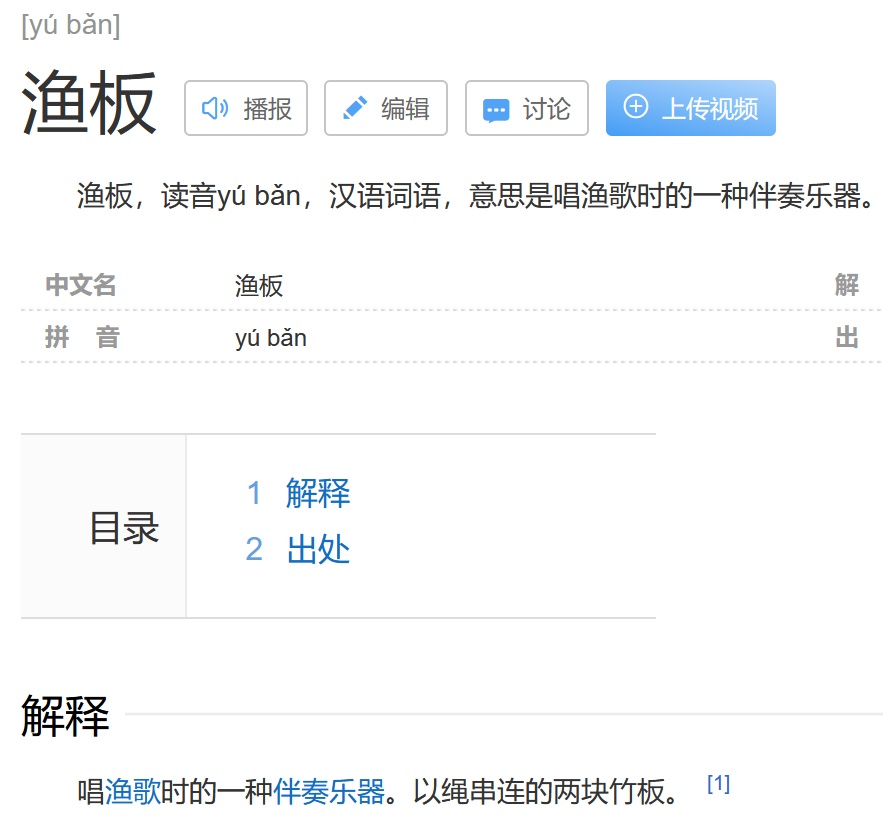Click the speaker icon in the 播报 button
The width and height of the screenshot is (883, 830).
click(x=215, y=108)
